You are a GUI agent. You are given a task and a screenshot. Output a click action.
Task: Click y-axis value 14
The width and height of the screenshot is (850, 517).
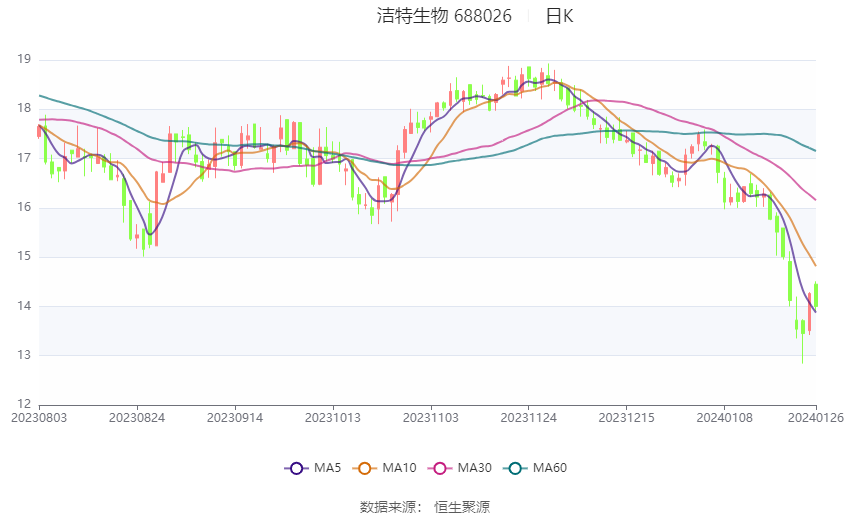(x=24, y=306)
